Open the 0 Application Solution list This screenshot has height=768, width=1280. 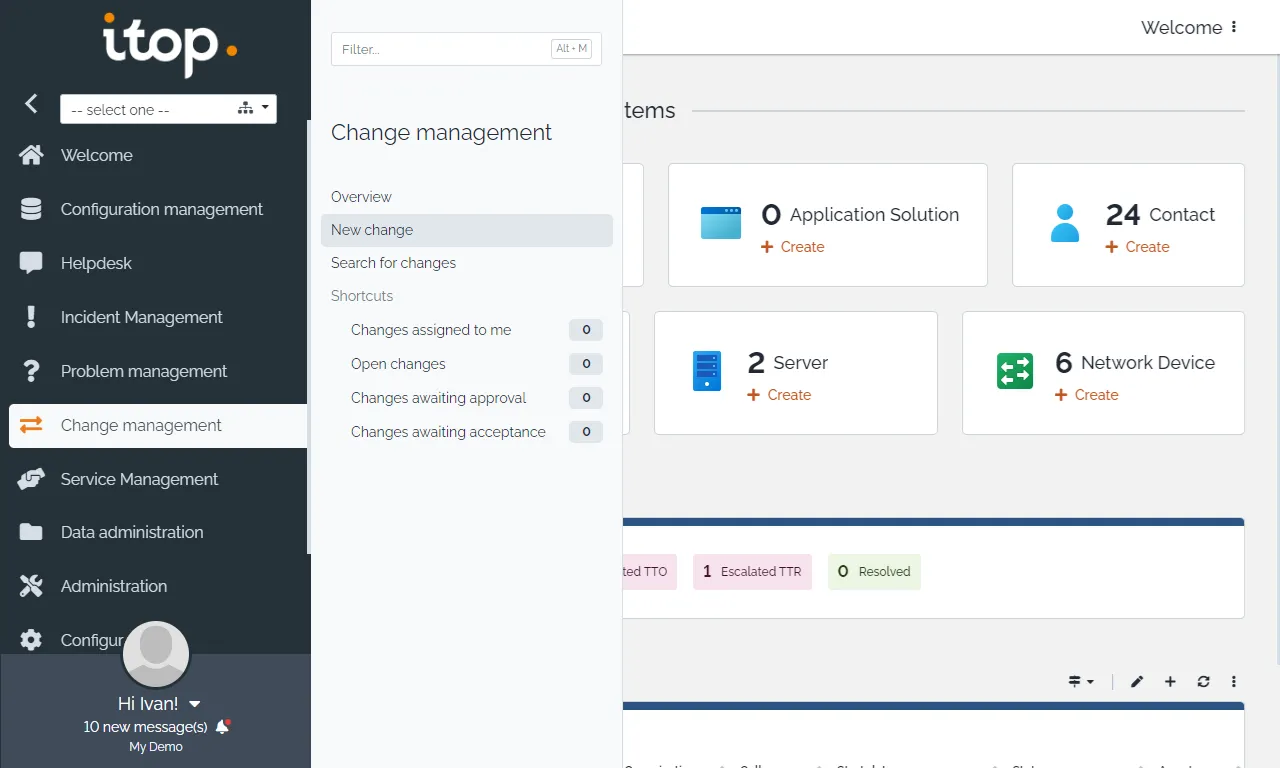click(x=860, y=214)
